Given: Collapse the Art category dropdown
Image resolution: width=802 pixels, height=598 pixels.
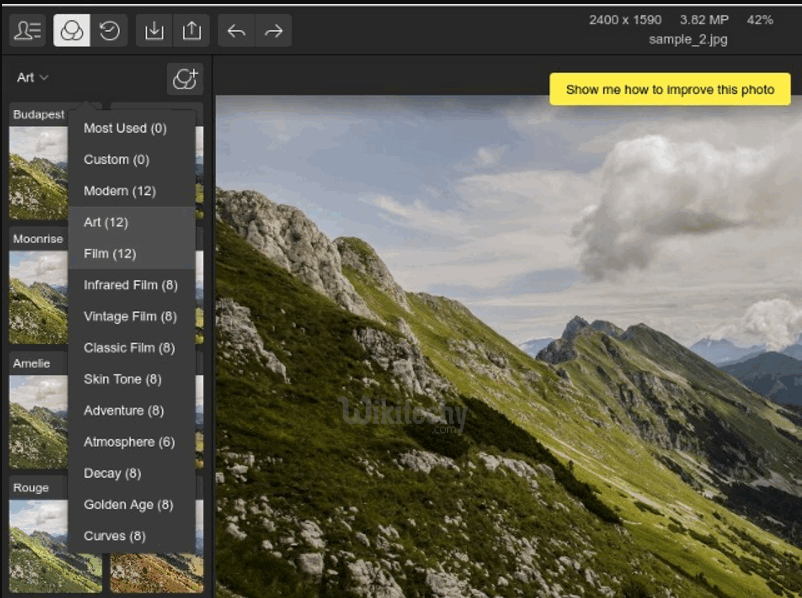Looking at the screenshot, I should click(33, 78).
